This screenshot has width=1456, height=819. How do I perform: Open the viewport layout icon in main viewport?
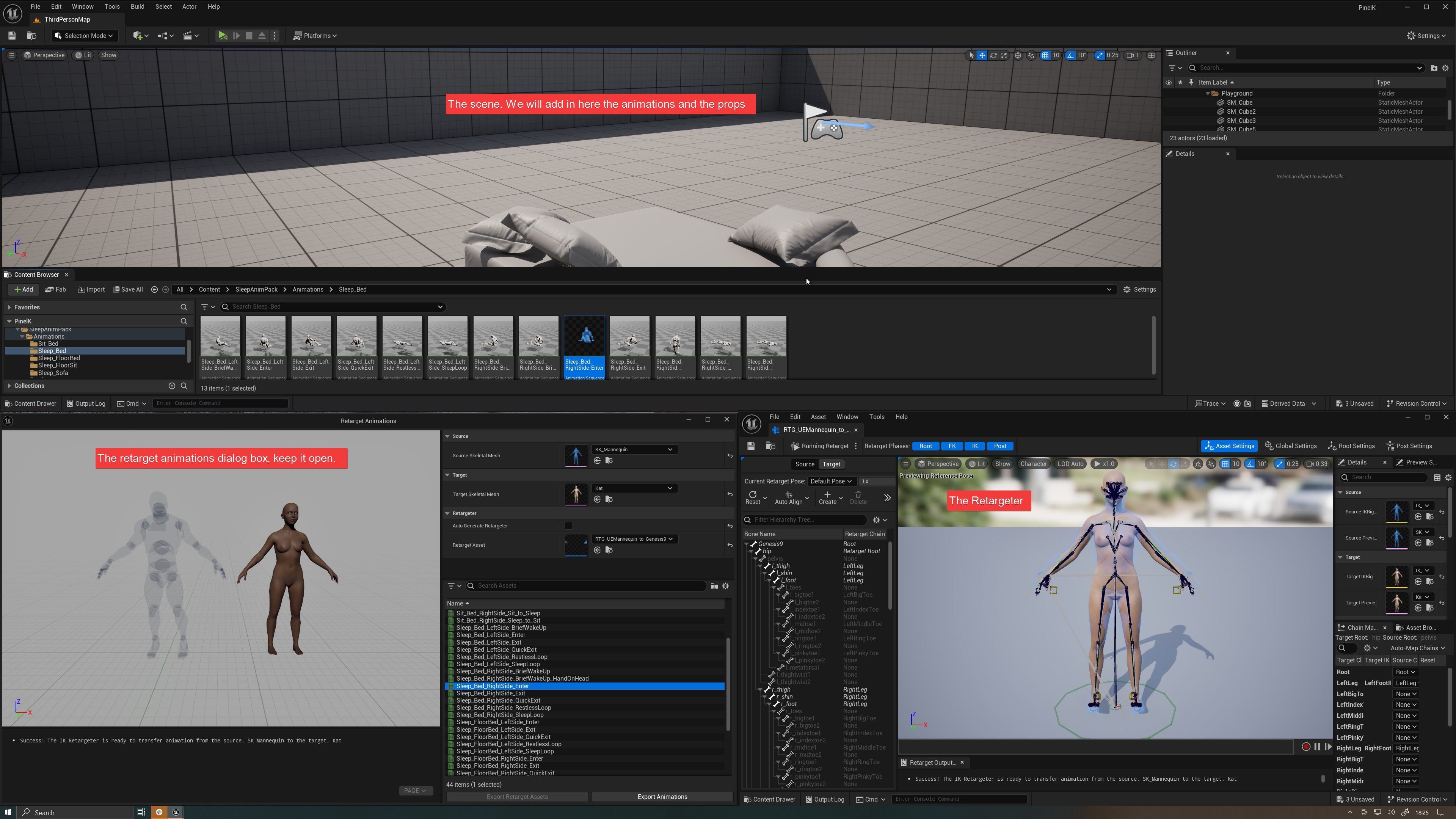pos(1152,55)
